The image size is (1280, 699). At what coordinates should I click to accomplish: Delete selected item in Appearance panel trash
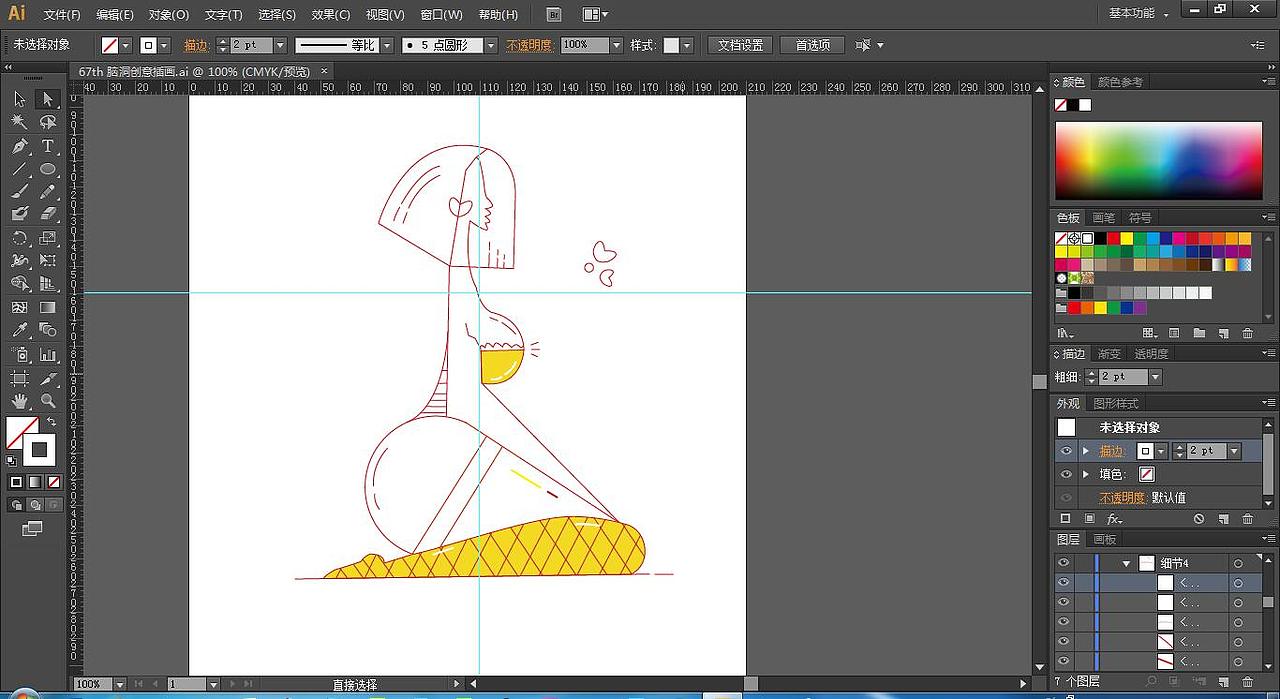[1247, 519]
